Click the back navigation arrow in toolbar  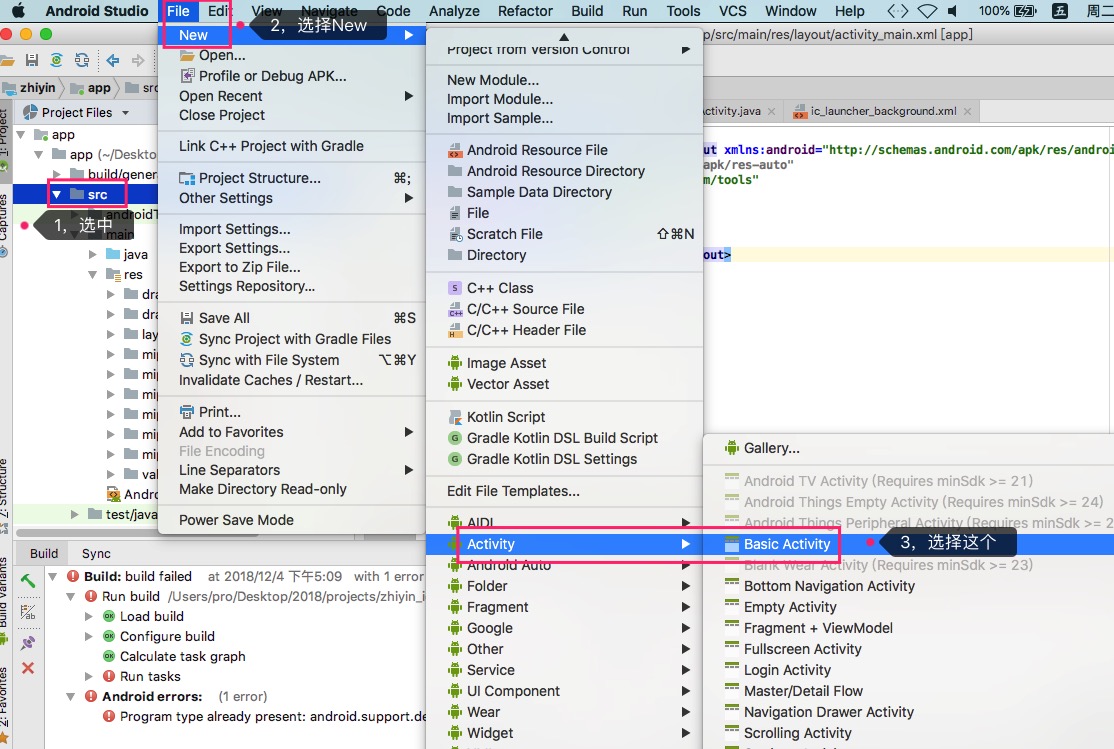112,60
